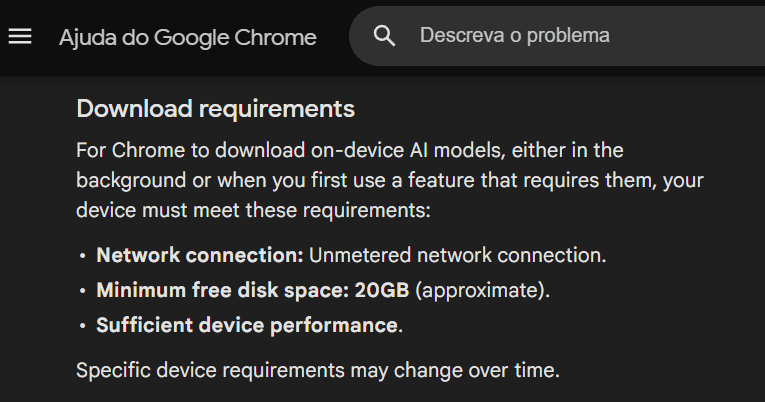Click the words 'on-device AI models'
The width and height of the screenshot is (765, 402).
click(408, 150)
